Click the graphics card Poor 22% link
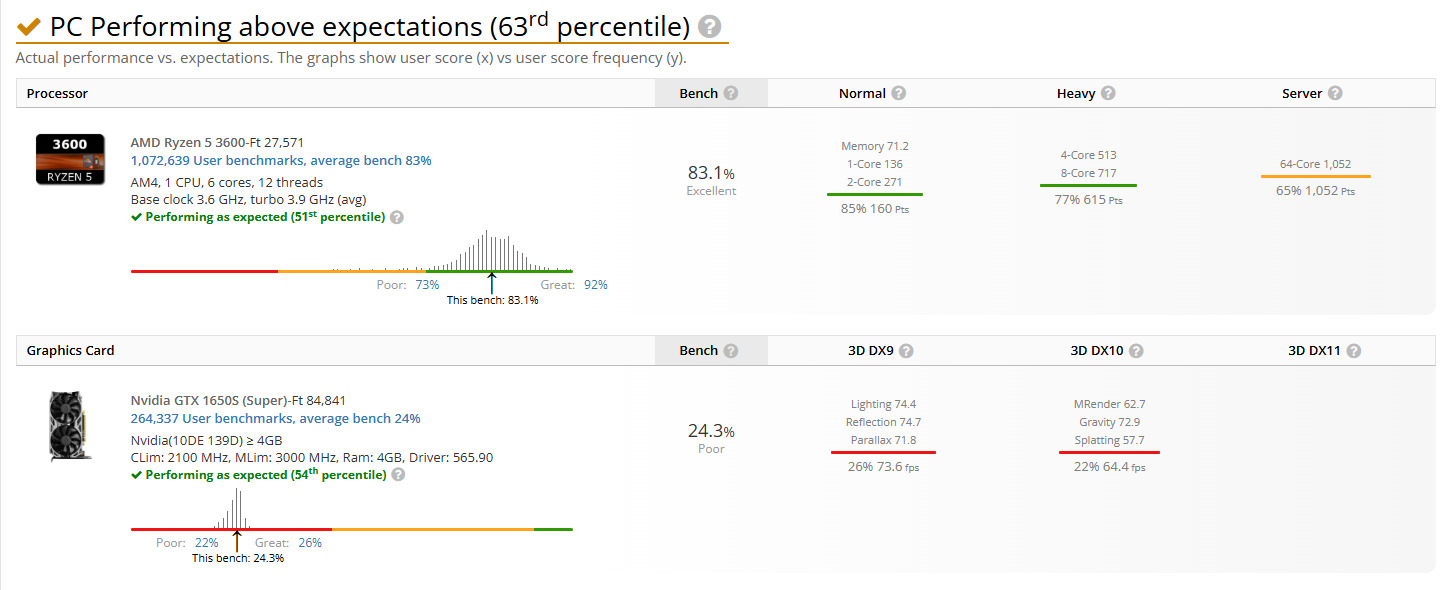 [207, 543]
